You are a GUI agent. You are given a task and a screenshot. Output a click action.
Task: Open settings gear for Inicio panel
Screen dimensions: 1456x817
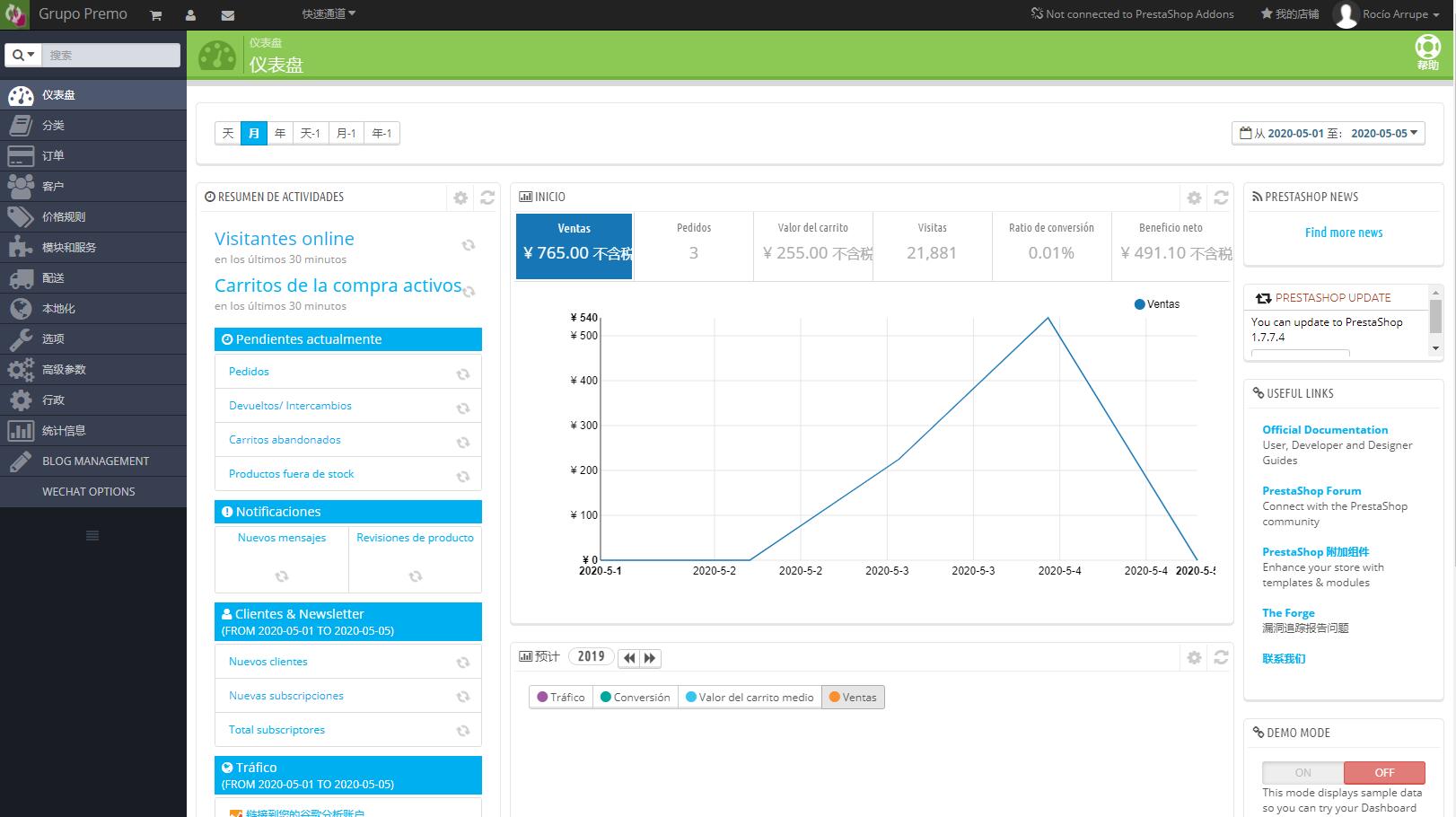point(1194,198)
